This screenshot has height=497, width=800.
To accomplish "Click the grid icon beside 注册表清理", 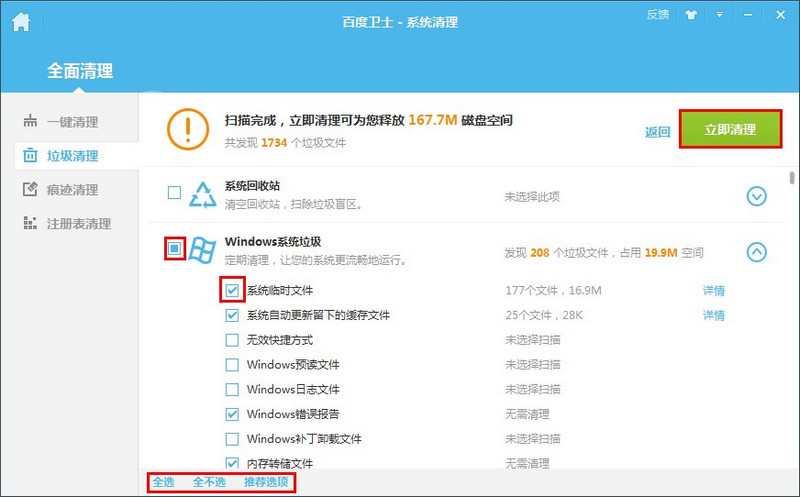I will click(x=30, y=223).
